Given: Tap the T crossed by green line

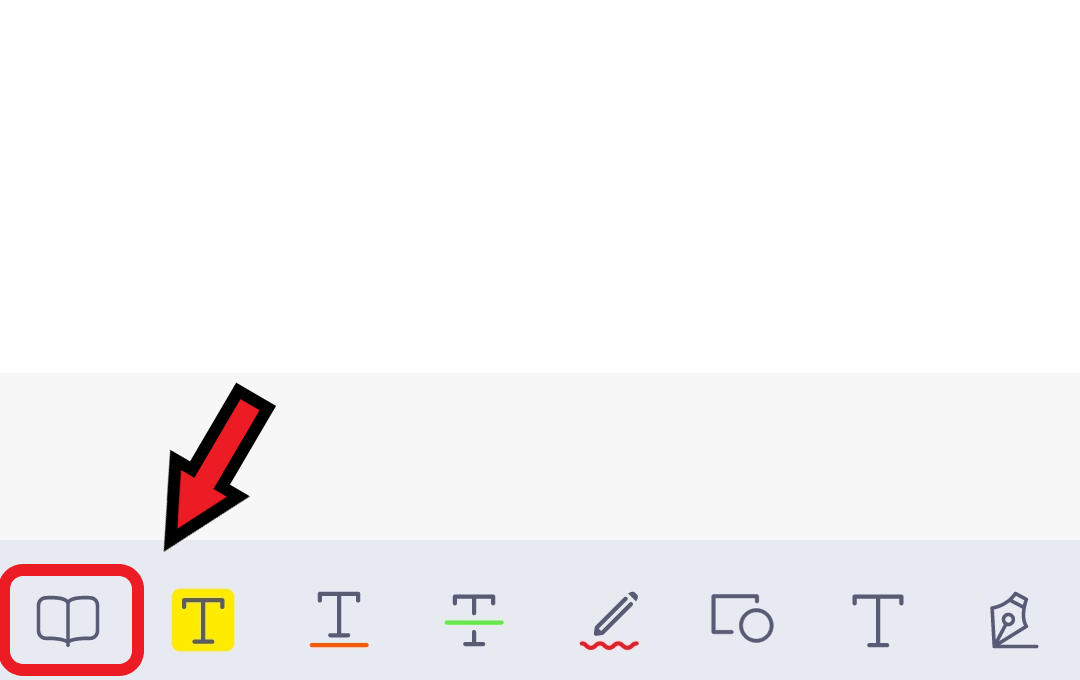Looking at the screenshot, I should [x=474, y=619].
